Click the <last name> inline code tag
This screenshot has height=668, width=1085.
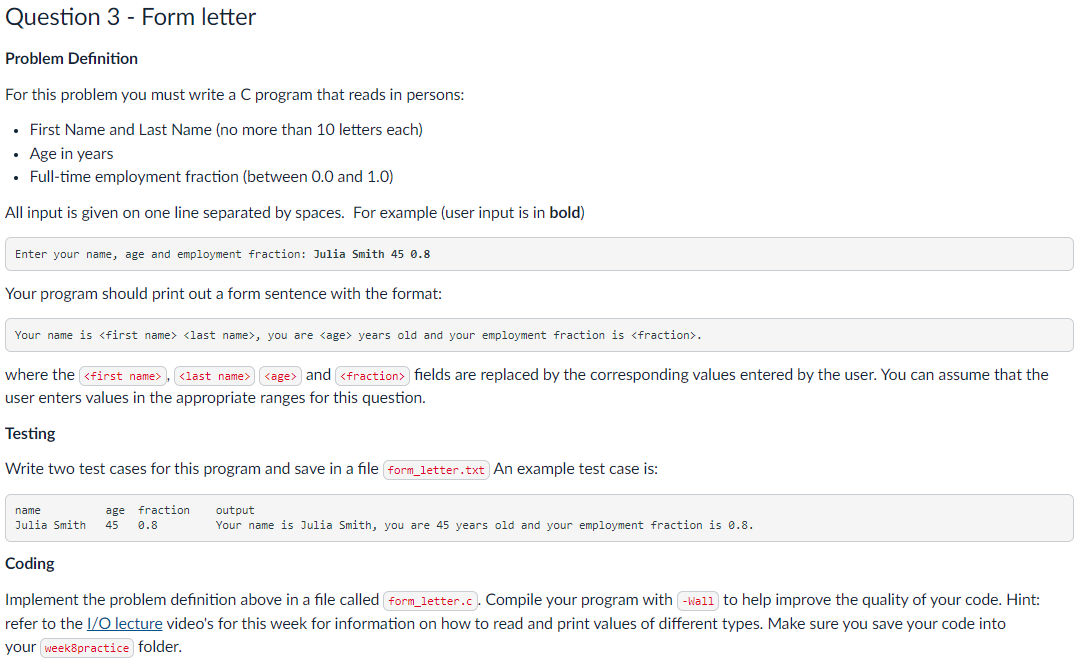coord(215,376)
